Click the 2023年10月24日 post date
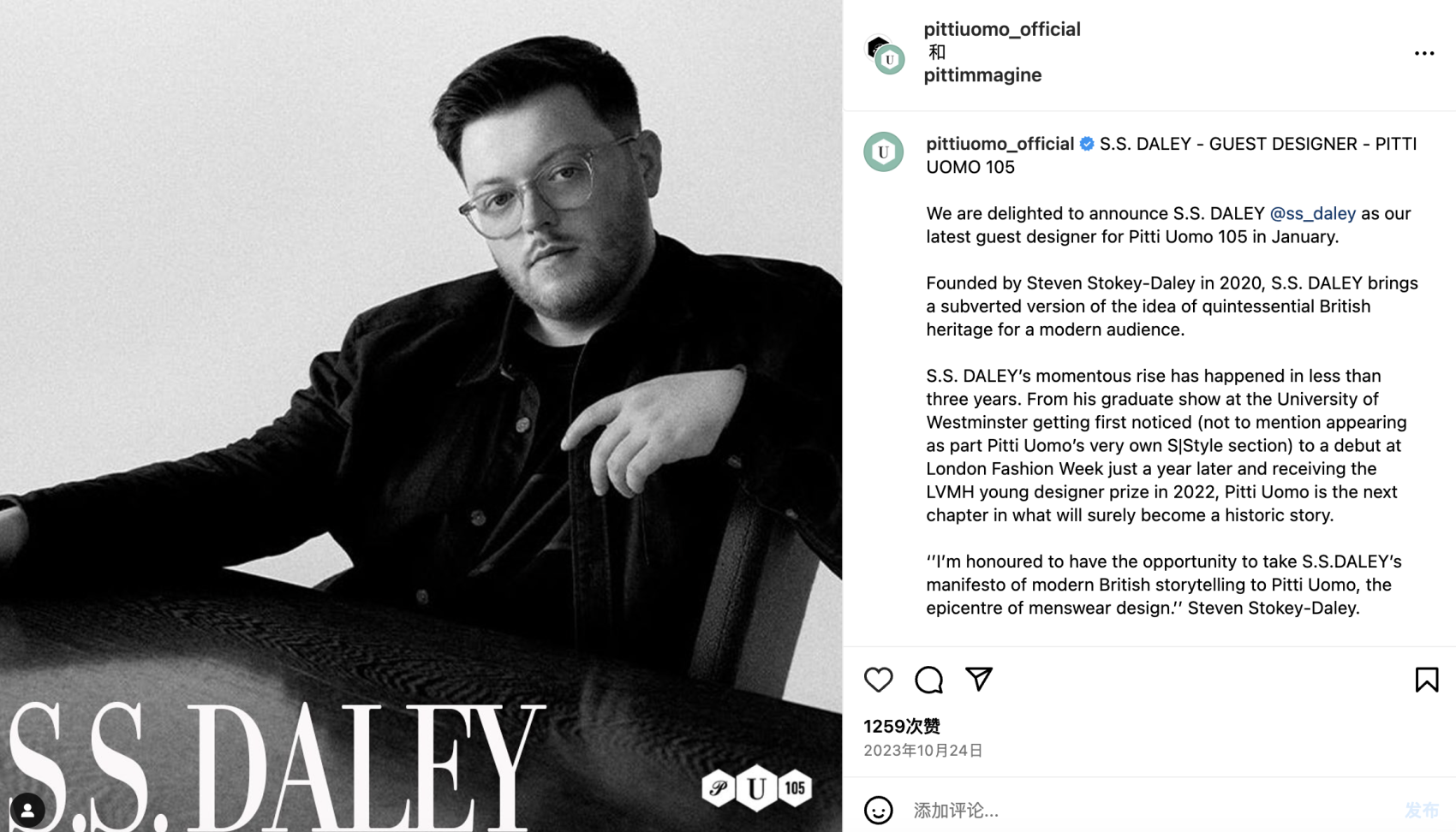This screenshot has width=1456, height=832. point(922,751)
